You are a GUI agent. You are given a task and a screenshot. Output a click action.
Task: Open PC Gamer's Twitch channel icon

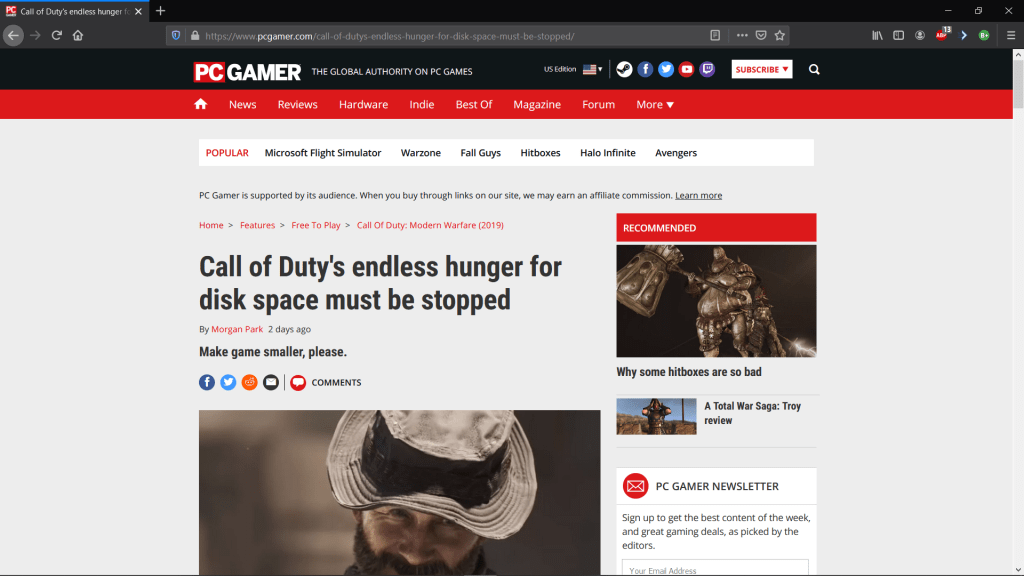707,69
